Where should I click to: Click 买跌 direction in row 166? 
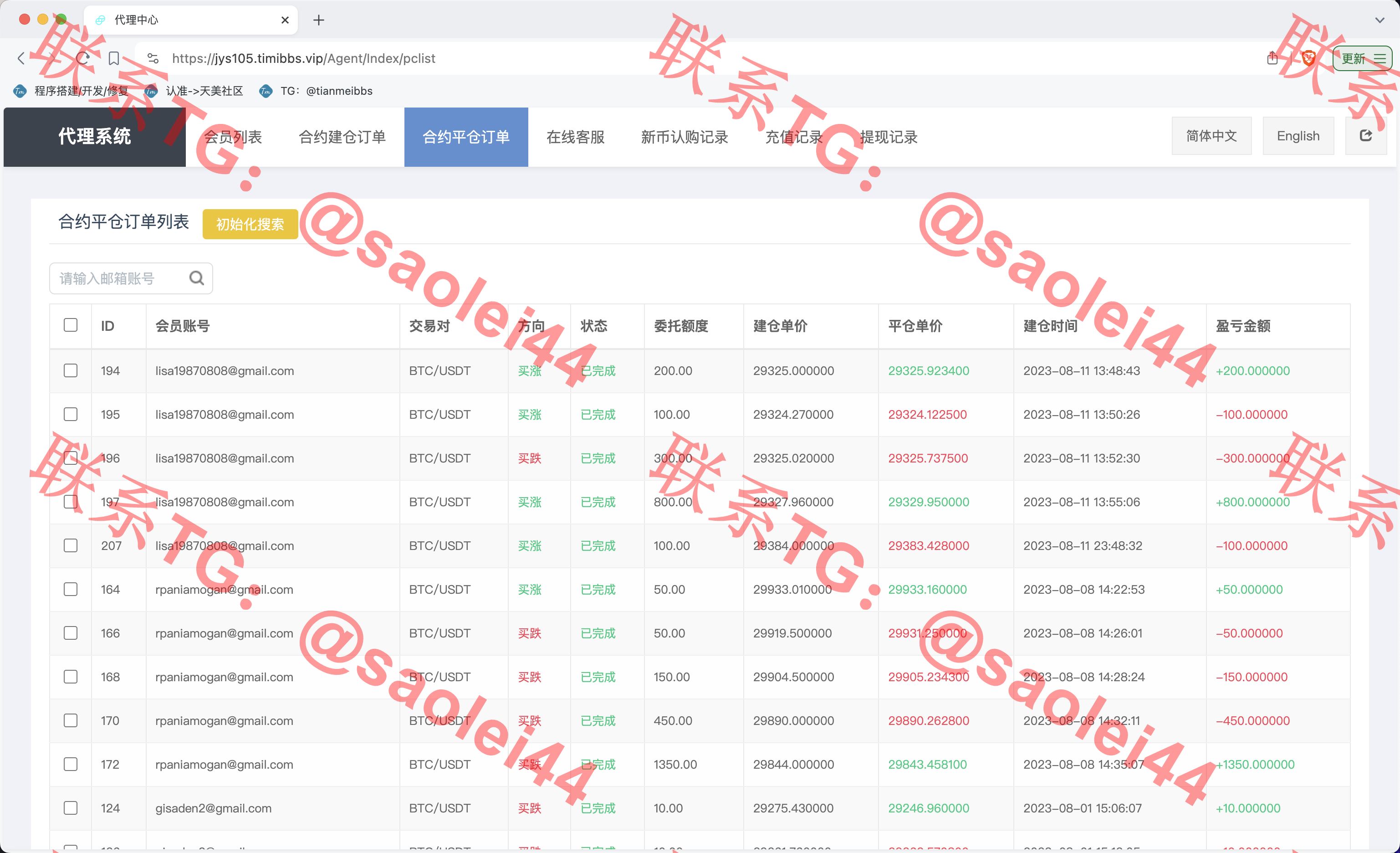coord(529,633)
